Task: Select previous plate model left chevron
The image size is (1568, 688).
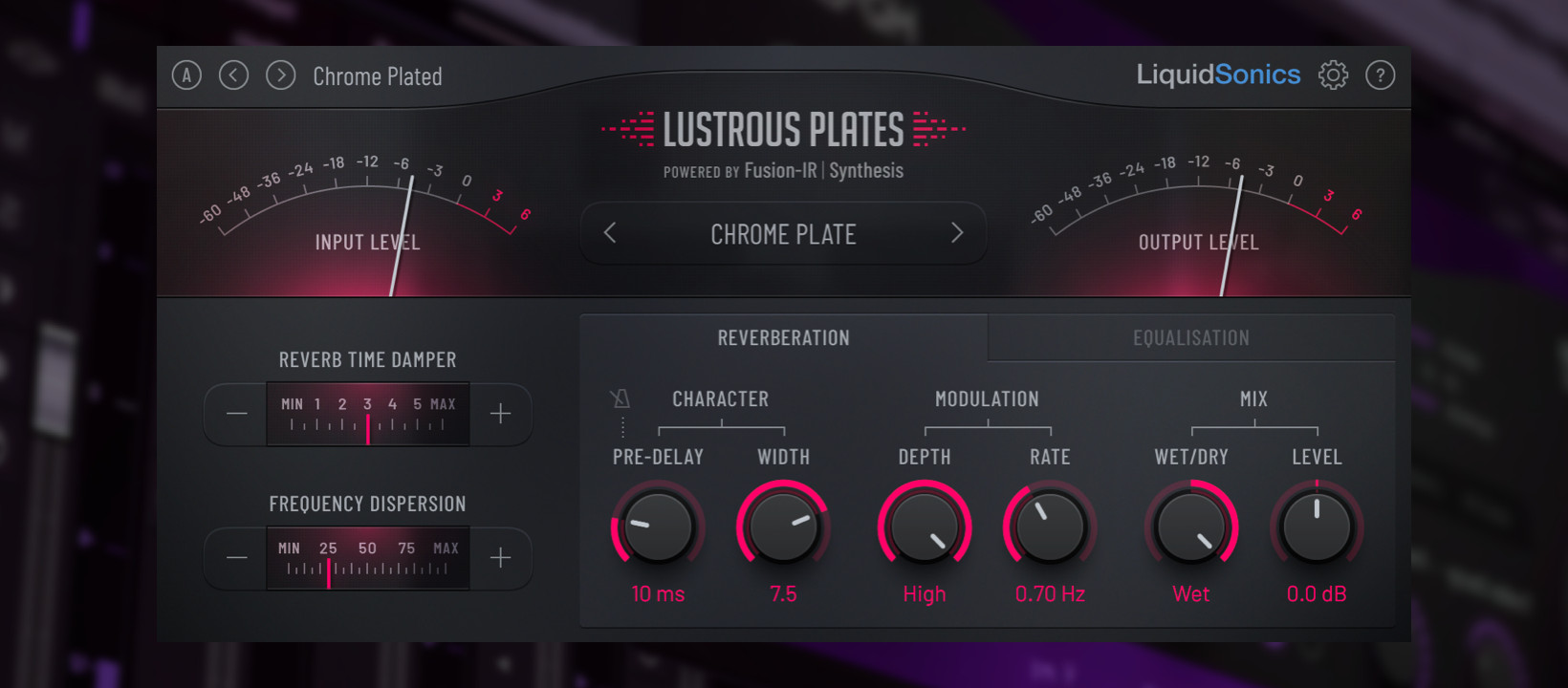Action: coord(610,233)
